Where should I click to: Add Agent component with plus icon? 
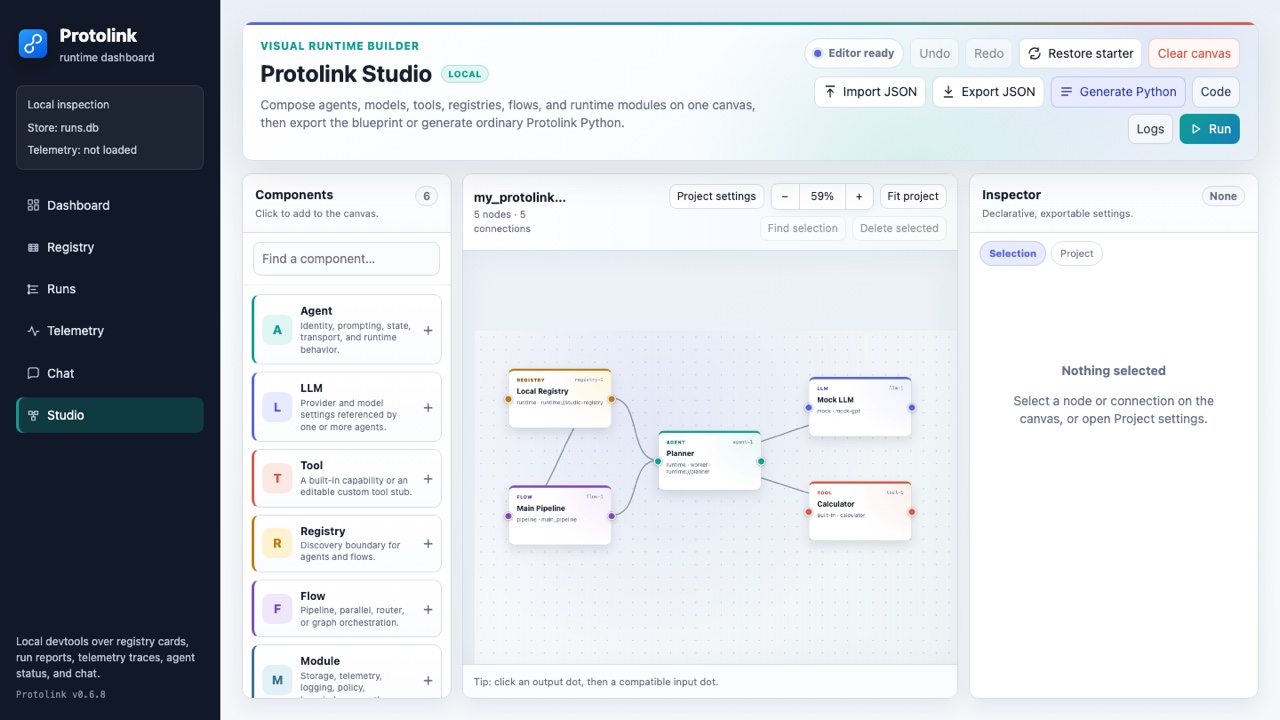pyautogui.click(x=428, y=330)
